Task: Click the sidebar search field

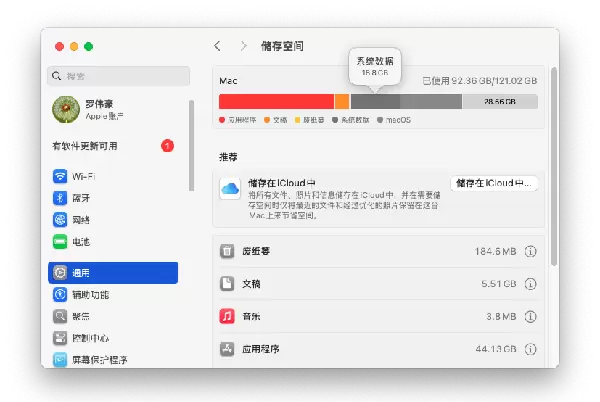Action: 118,76
